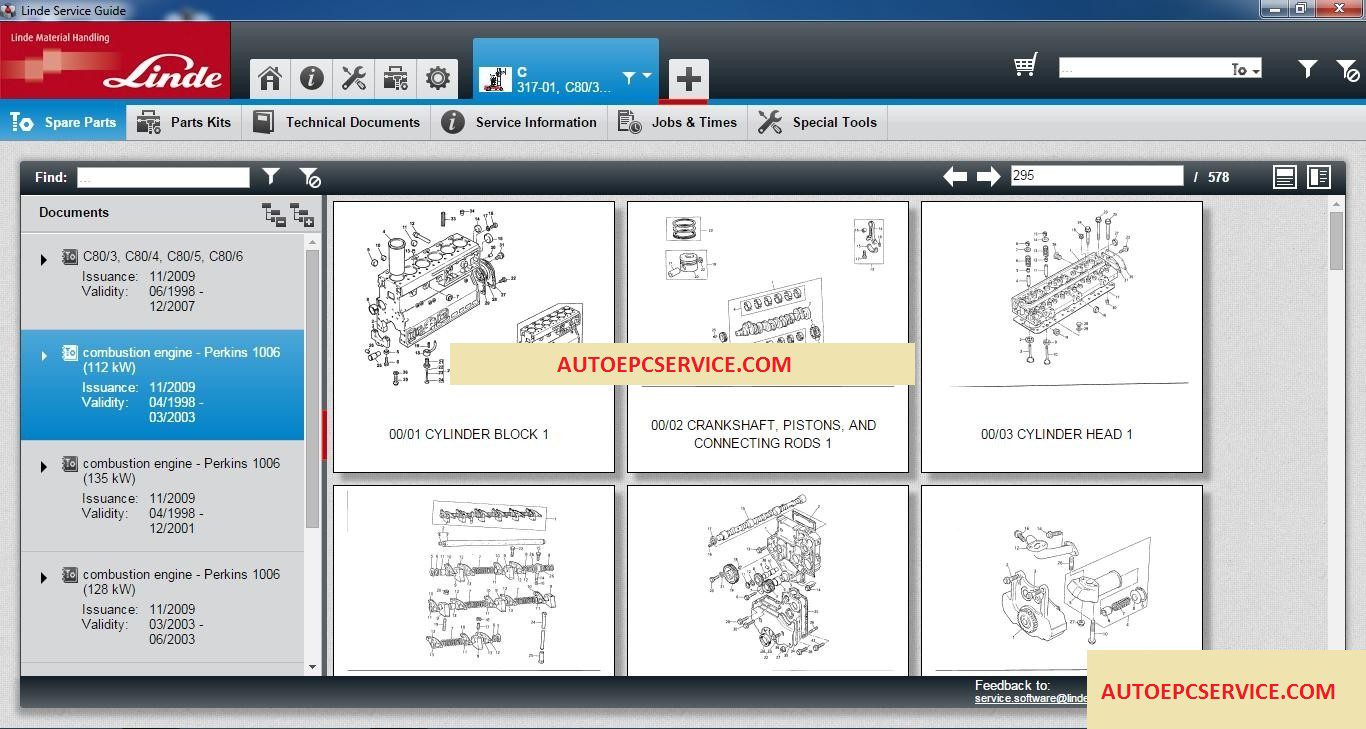
Task: Select combustion engine Perkins 1006 (128 kW)
Action: pyautogui.click(x=163, y=607)
